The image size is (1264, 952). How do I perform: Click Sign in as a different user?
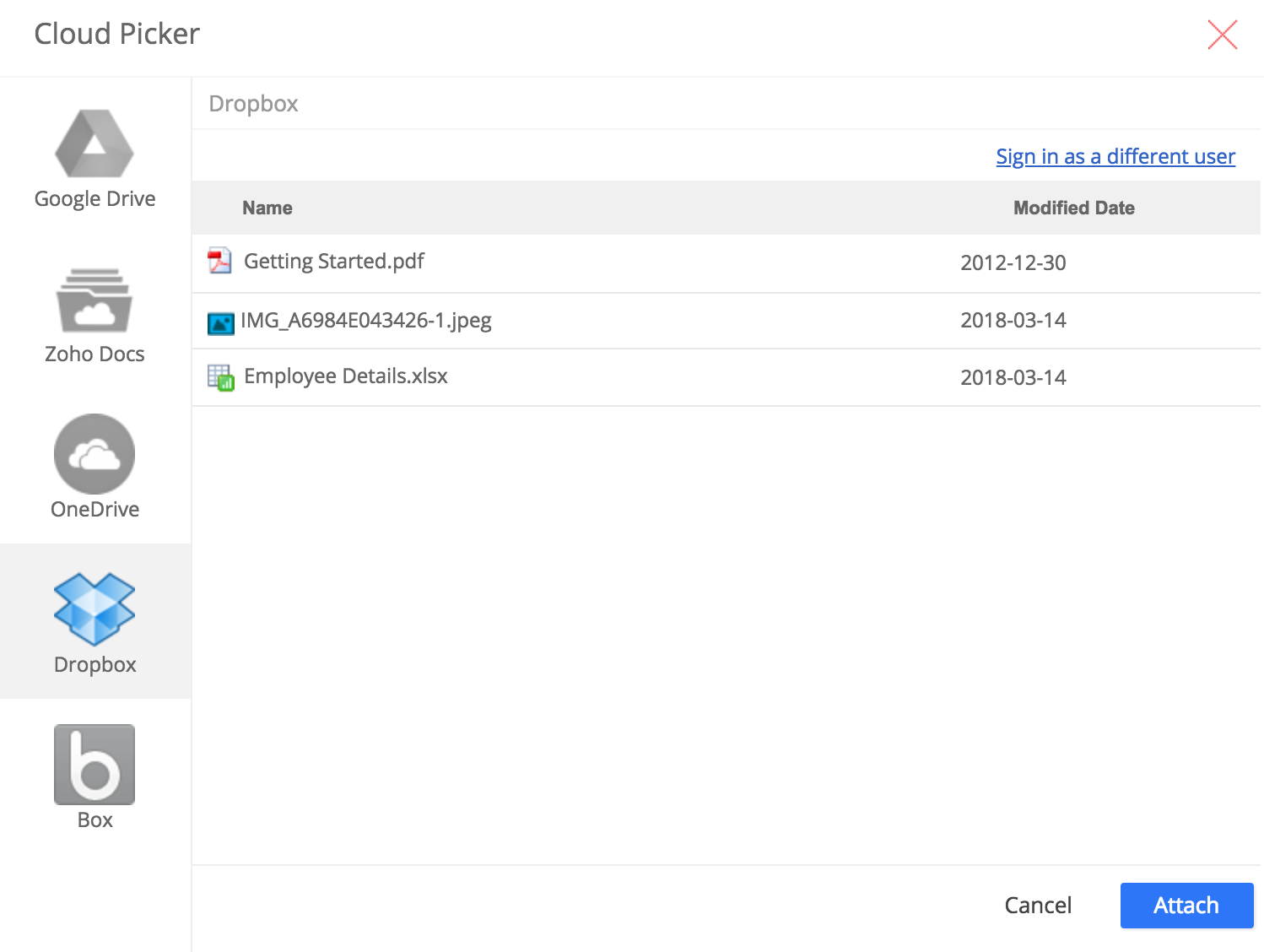pos(1115,157)
